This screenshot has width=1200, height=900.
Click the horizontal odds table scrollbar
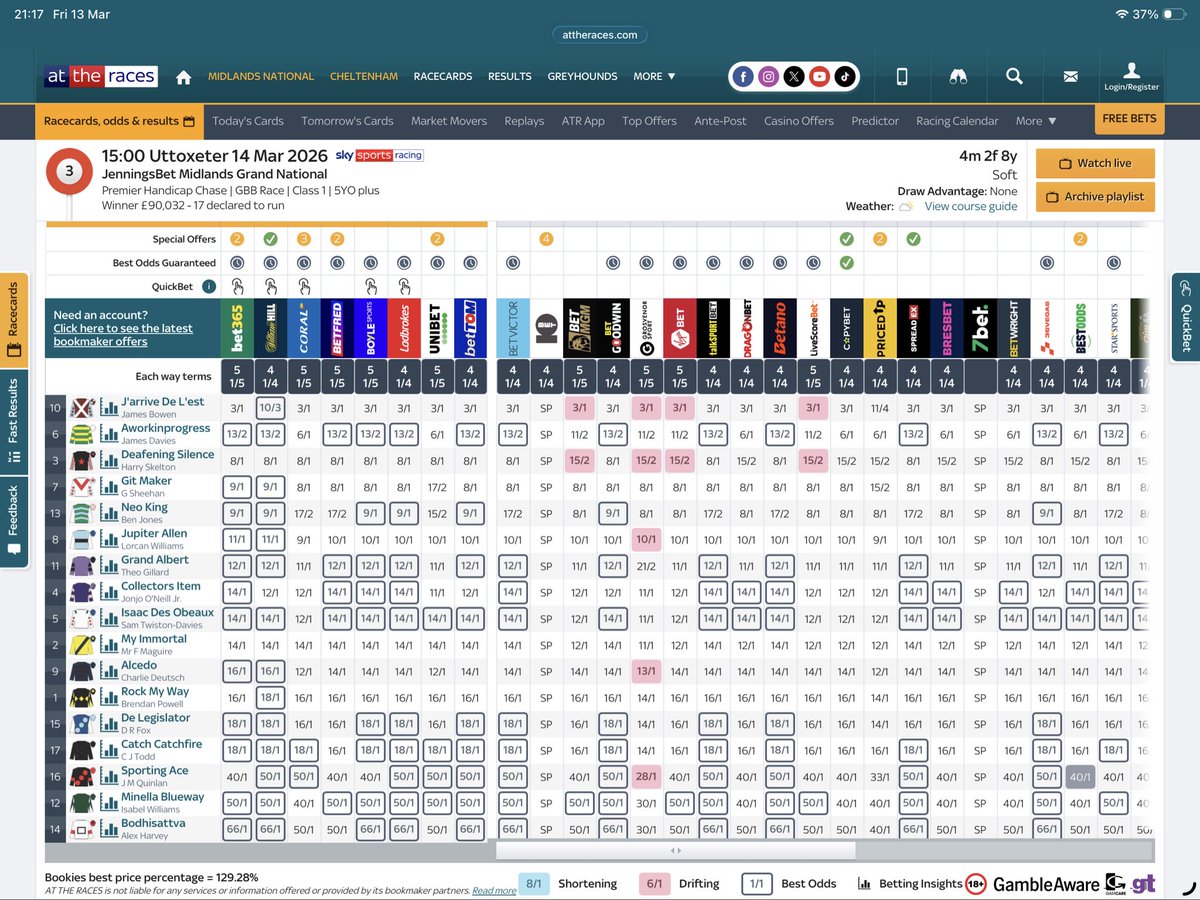676,850
